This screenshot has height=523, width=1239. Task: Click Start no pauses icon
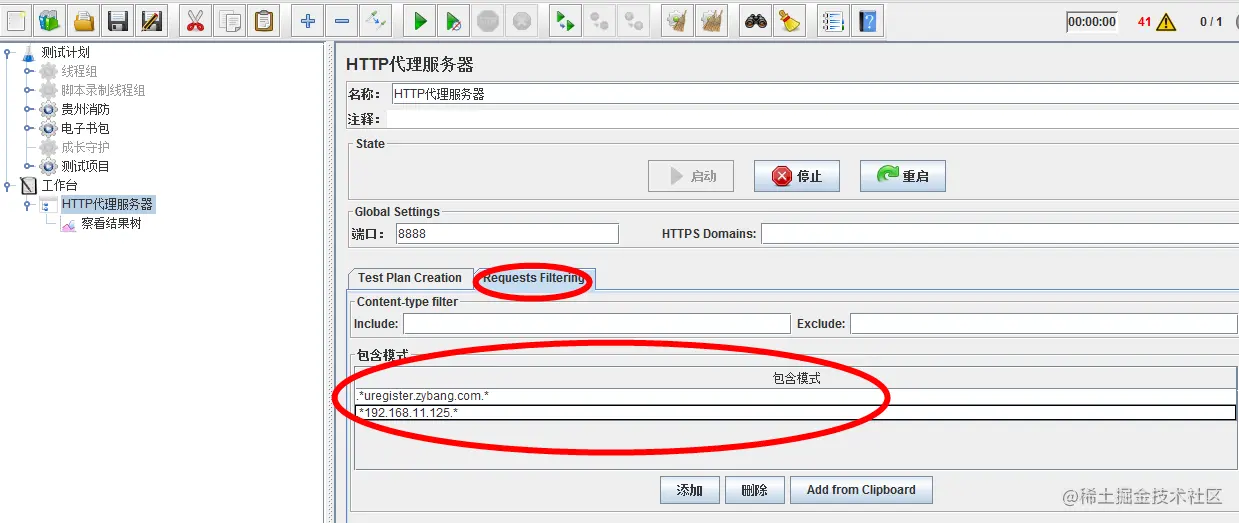tap(454, 20)
